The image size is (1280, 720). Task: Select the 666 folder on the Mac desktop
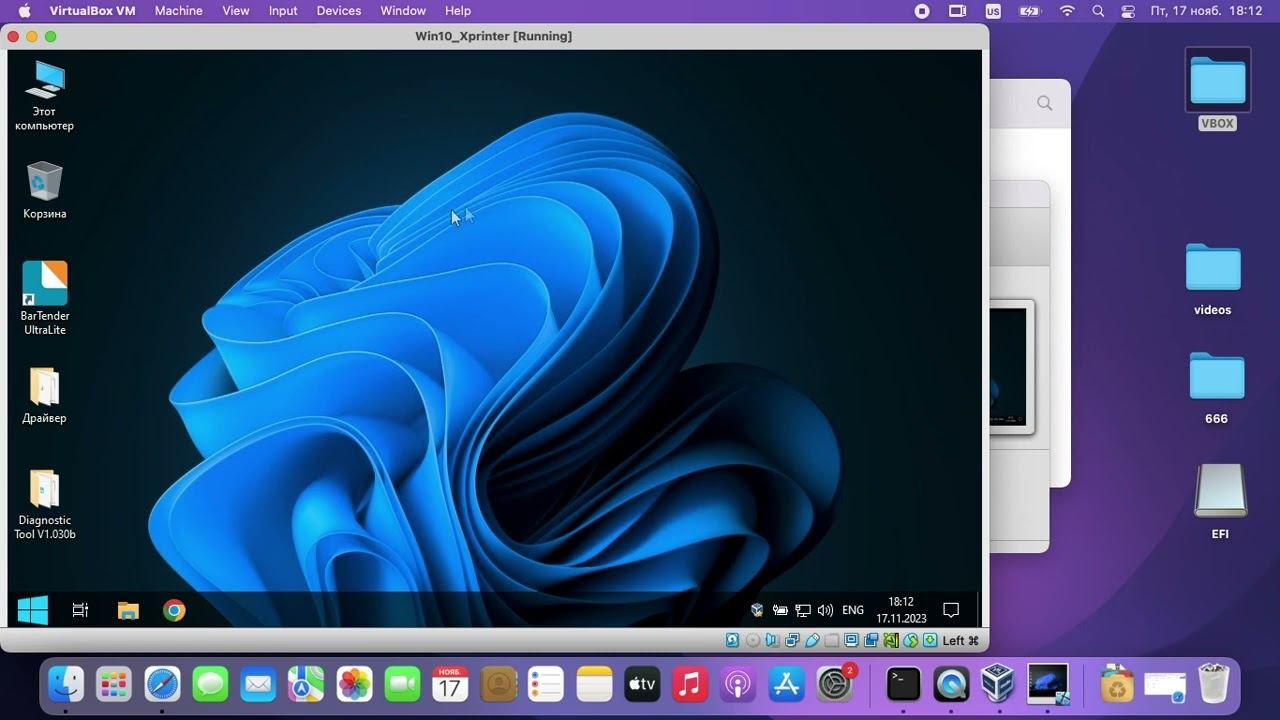(x=1216, y=387)
